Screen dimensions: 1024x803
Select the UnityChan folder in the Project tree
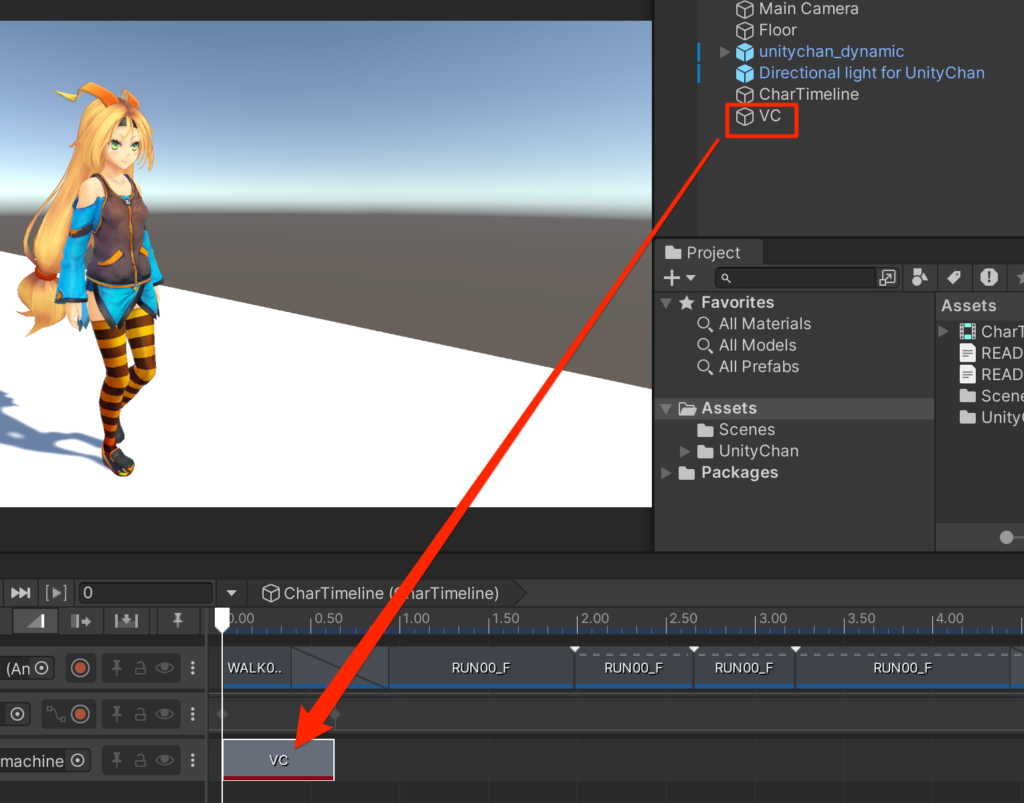[748, 451]
